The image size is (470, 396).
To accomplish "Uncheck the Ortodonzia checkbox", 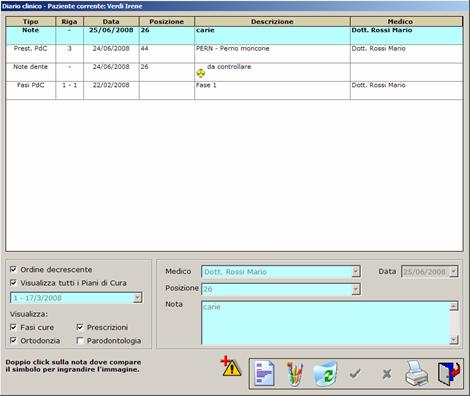I will pos(13,340).
